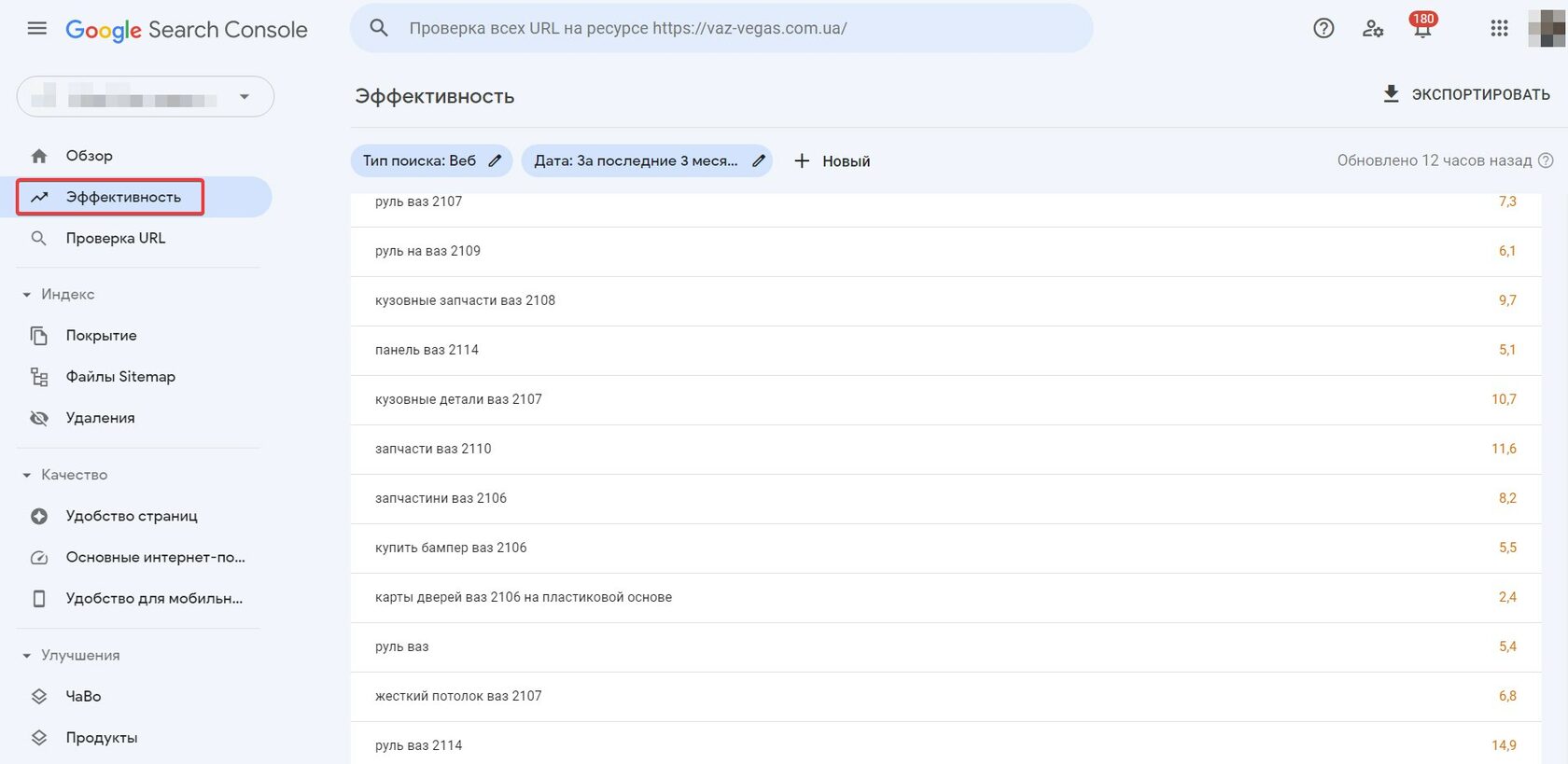
Task: Open users and permissions settings icon
Action: 1373,28
